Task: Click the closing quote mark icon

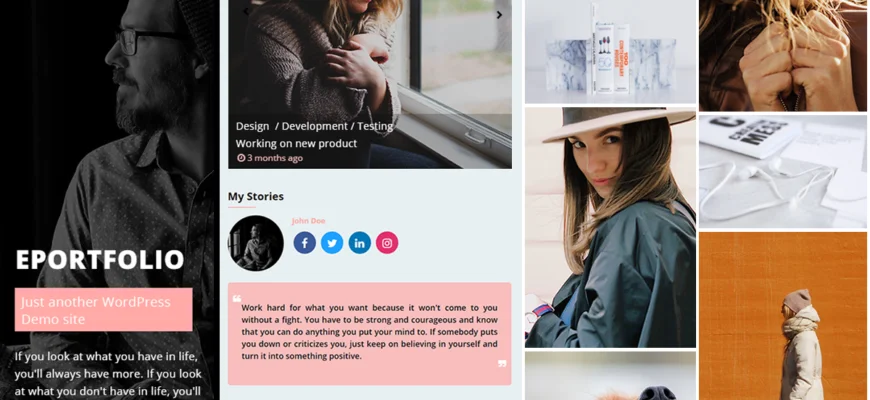Action: click(502, 364)
